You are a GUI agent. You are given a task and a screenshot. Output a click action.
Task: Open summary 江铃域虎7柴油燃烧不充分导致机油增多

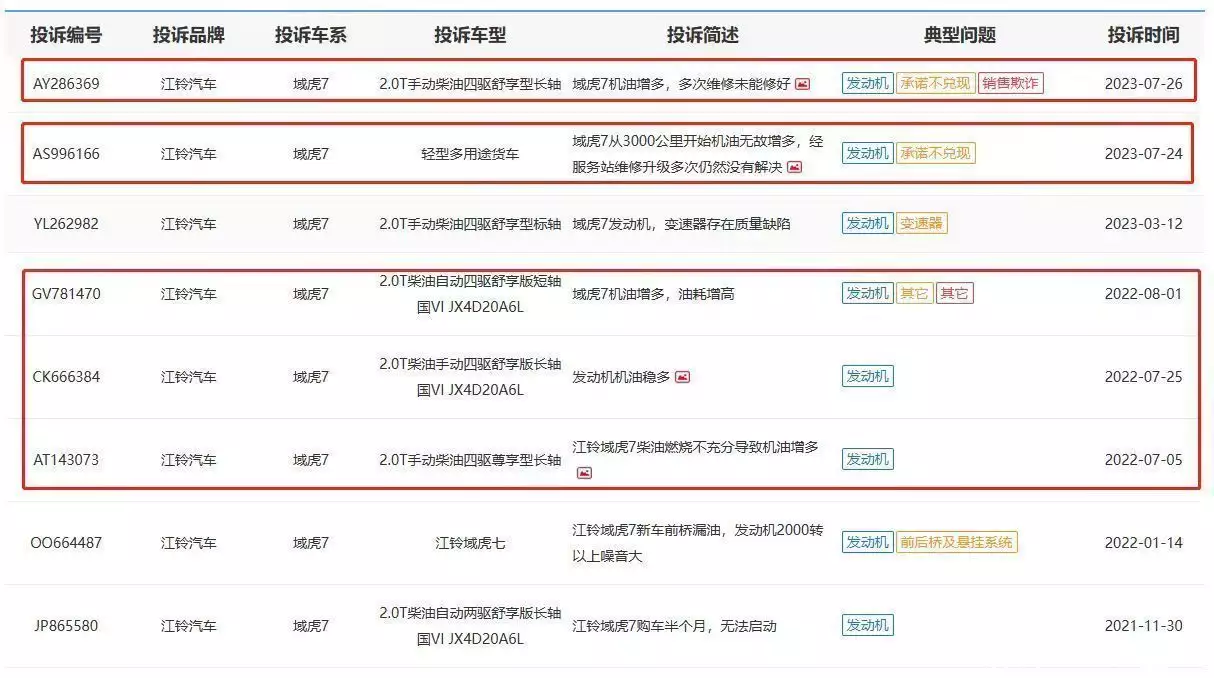pos(696,447)
